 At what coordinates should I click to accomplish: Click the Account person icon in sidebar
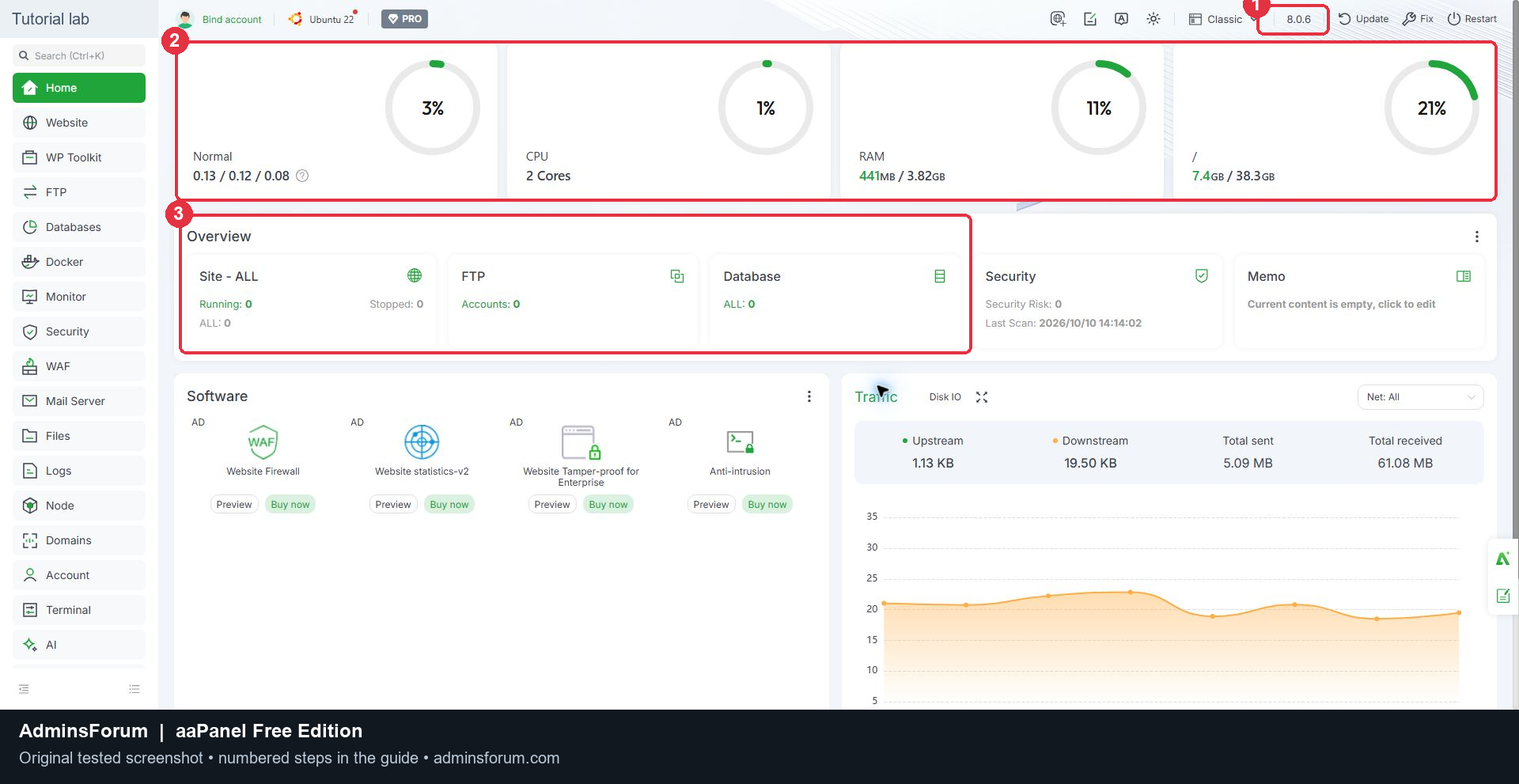[x=30, y=575]
